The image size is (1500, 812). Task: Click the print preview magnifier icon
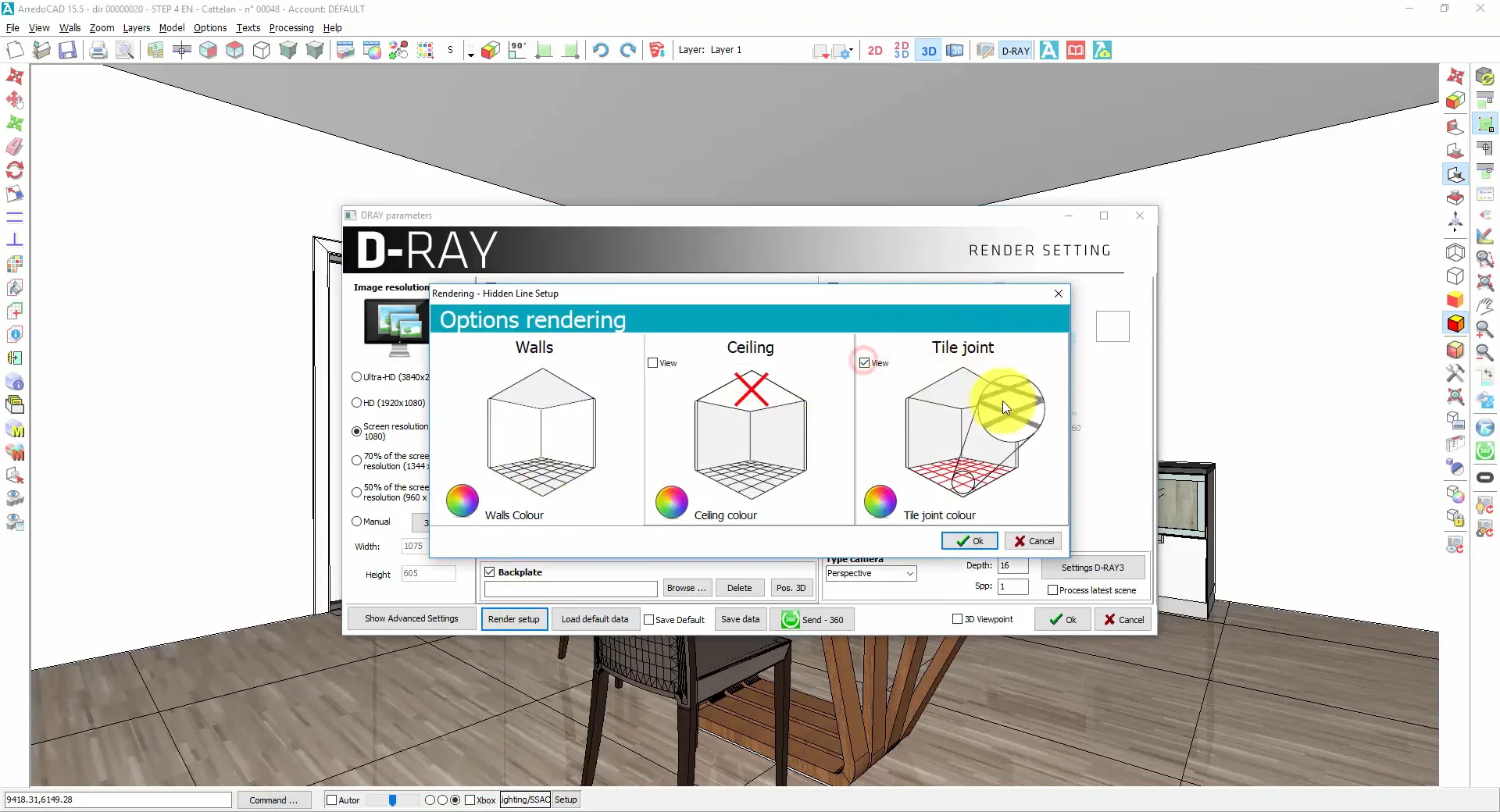[124, 51]
